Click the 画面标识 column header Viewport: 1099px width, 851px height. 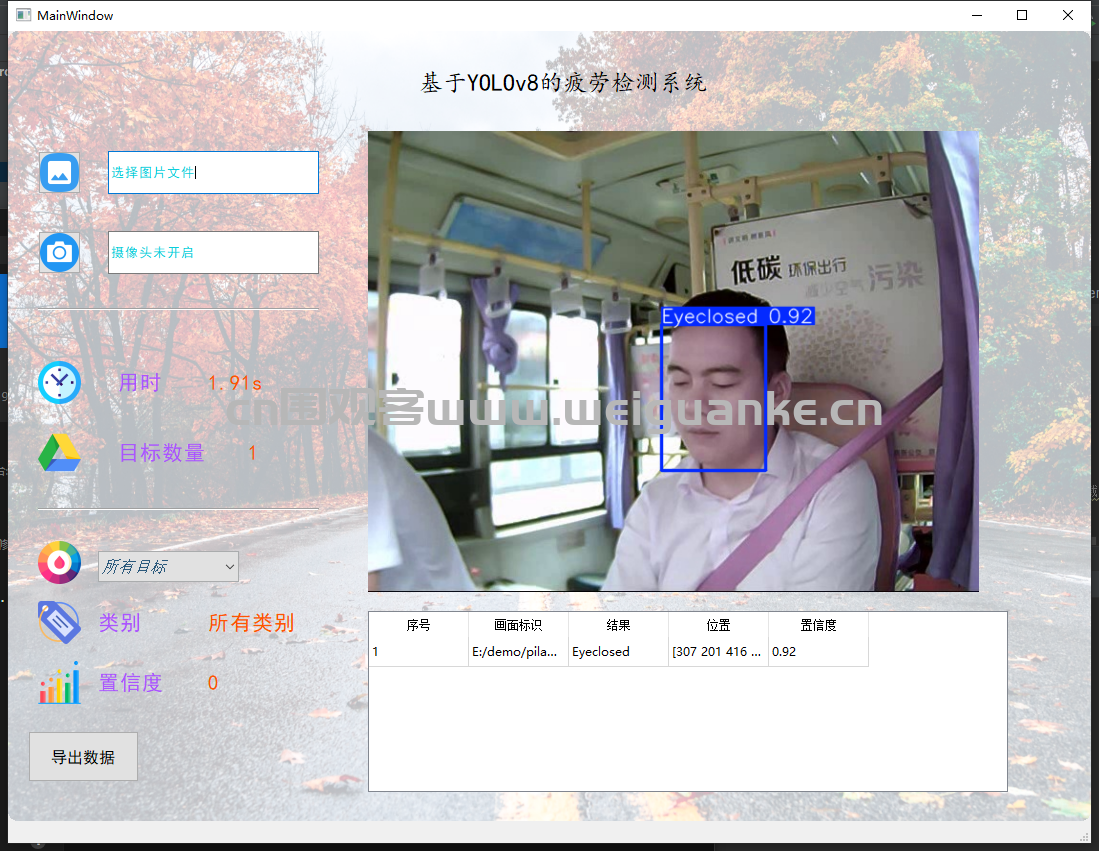[518, 625]
